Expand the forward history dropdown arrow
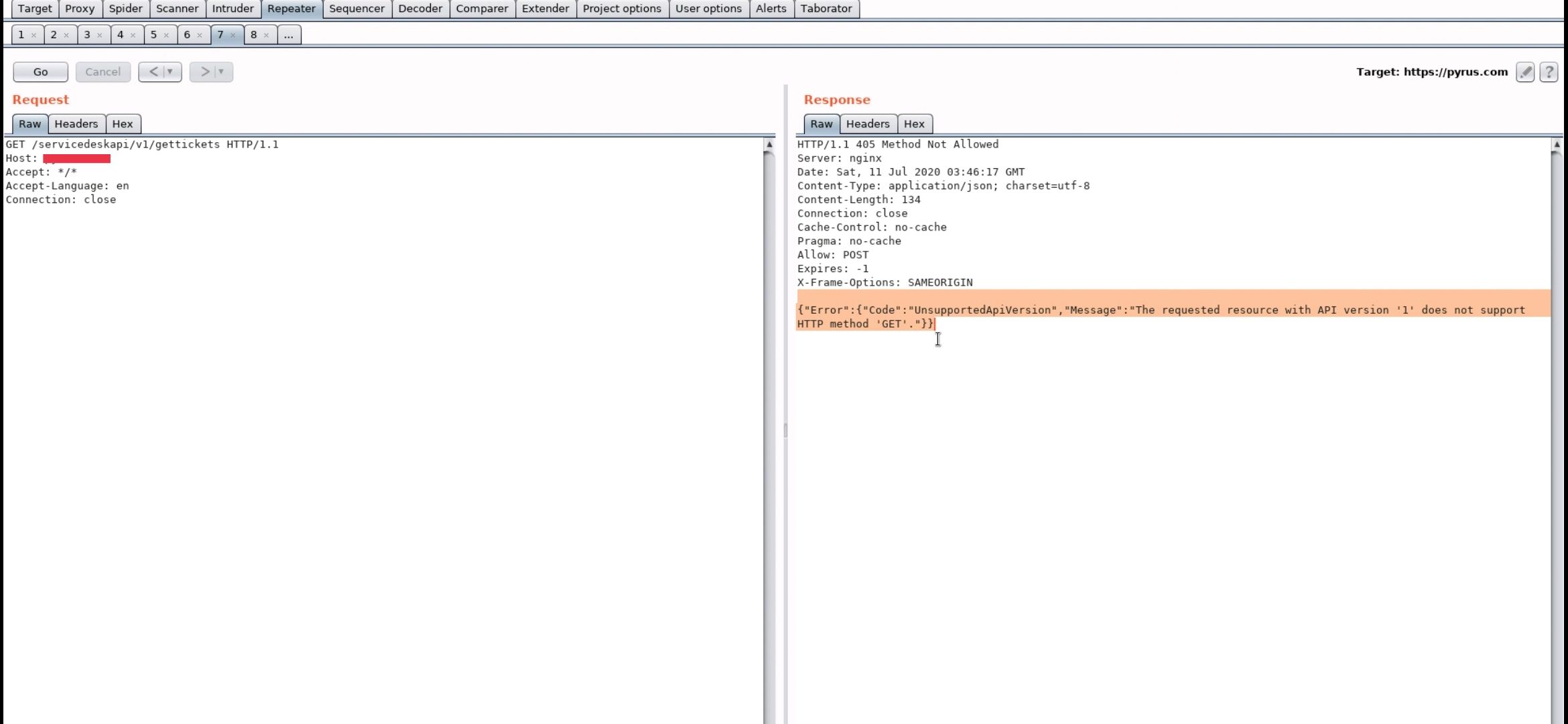Image resolution: width=1568 pixels, height=724 pixels. [221, 72]
